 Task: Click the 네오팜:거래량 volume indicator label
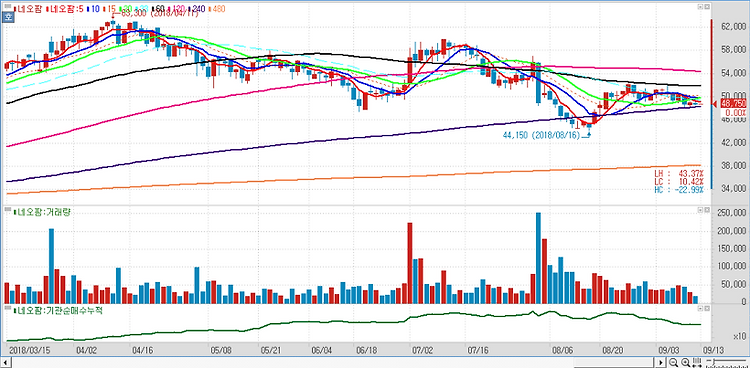click(x=43, y=212)
